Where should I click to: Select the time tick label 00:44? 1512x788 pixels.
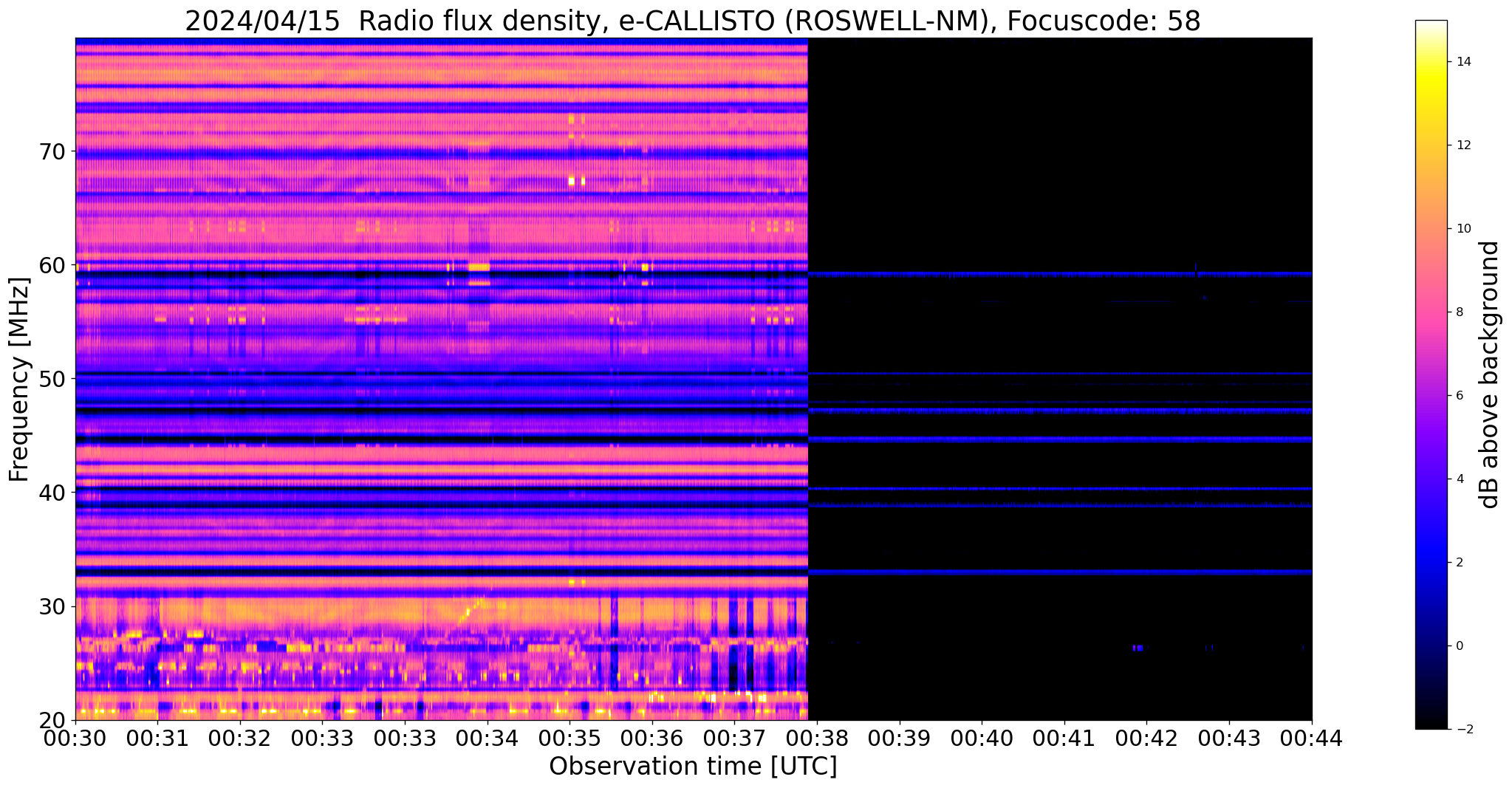(1312, 739)
